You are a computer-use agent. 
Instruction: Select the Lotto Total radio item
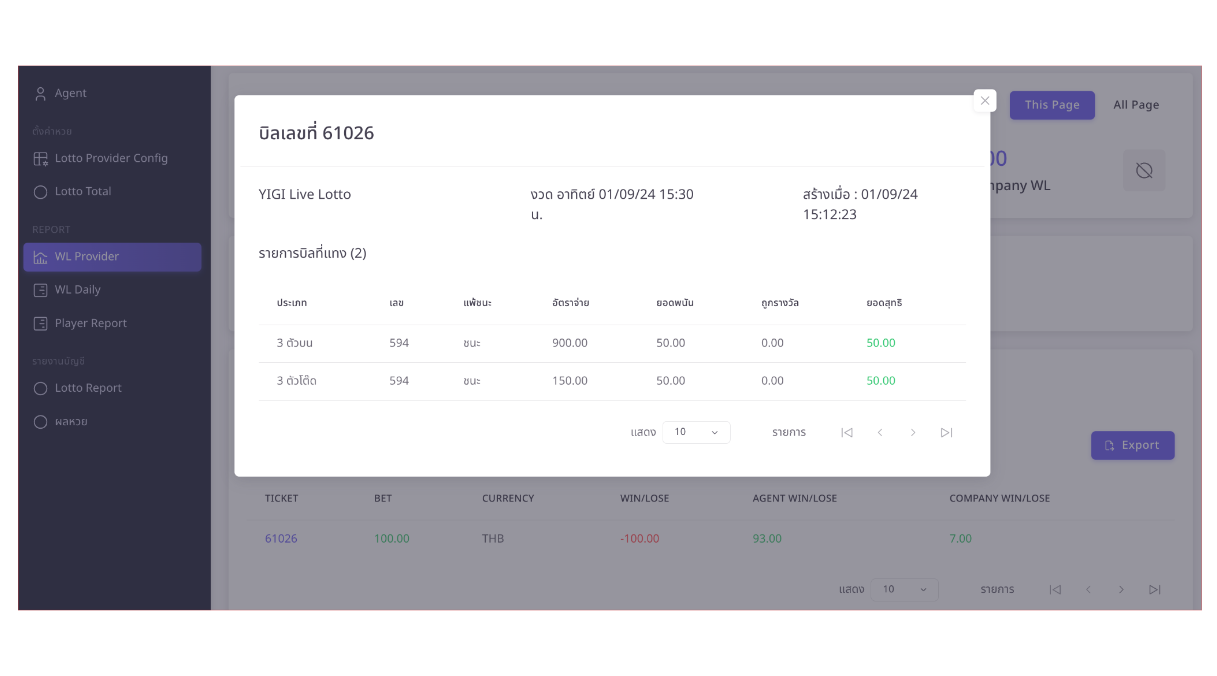(41, 192)
